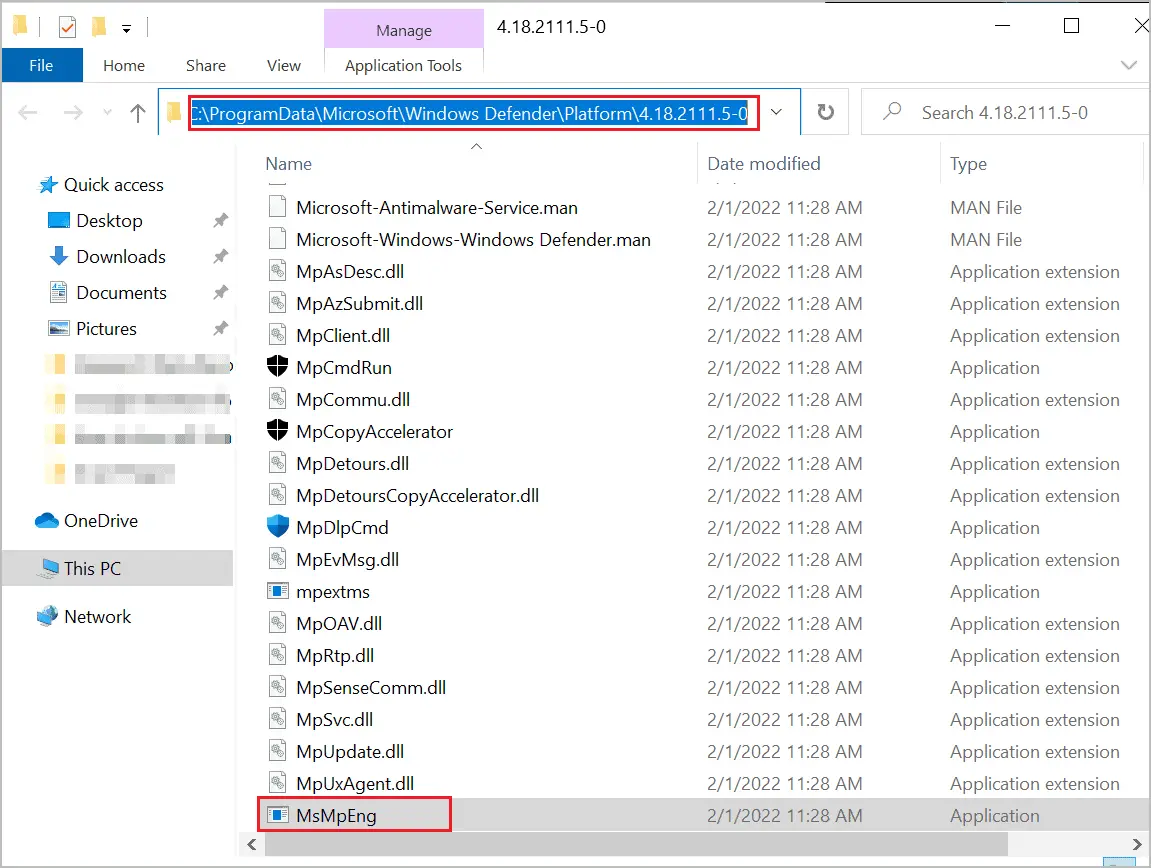Select the MpDetoursCopyAccelerator.dll file
This screenshot has height=868, width=1151.
417,496
